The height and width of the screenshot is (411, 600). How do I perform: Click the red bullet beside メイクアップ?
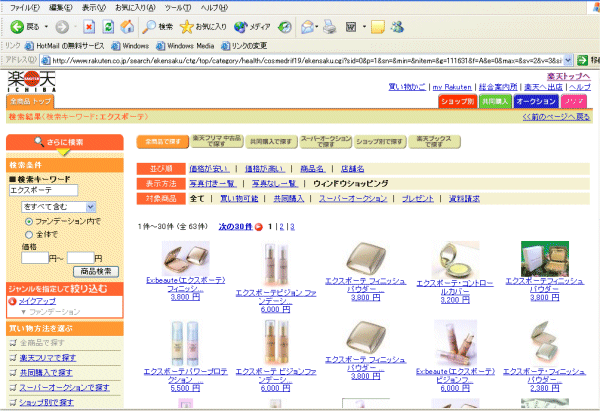[12, 302]
